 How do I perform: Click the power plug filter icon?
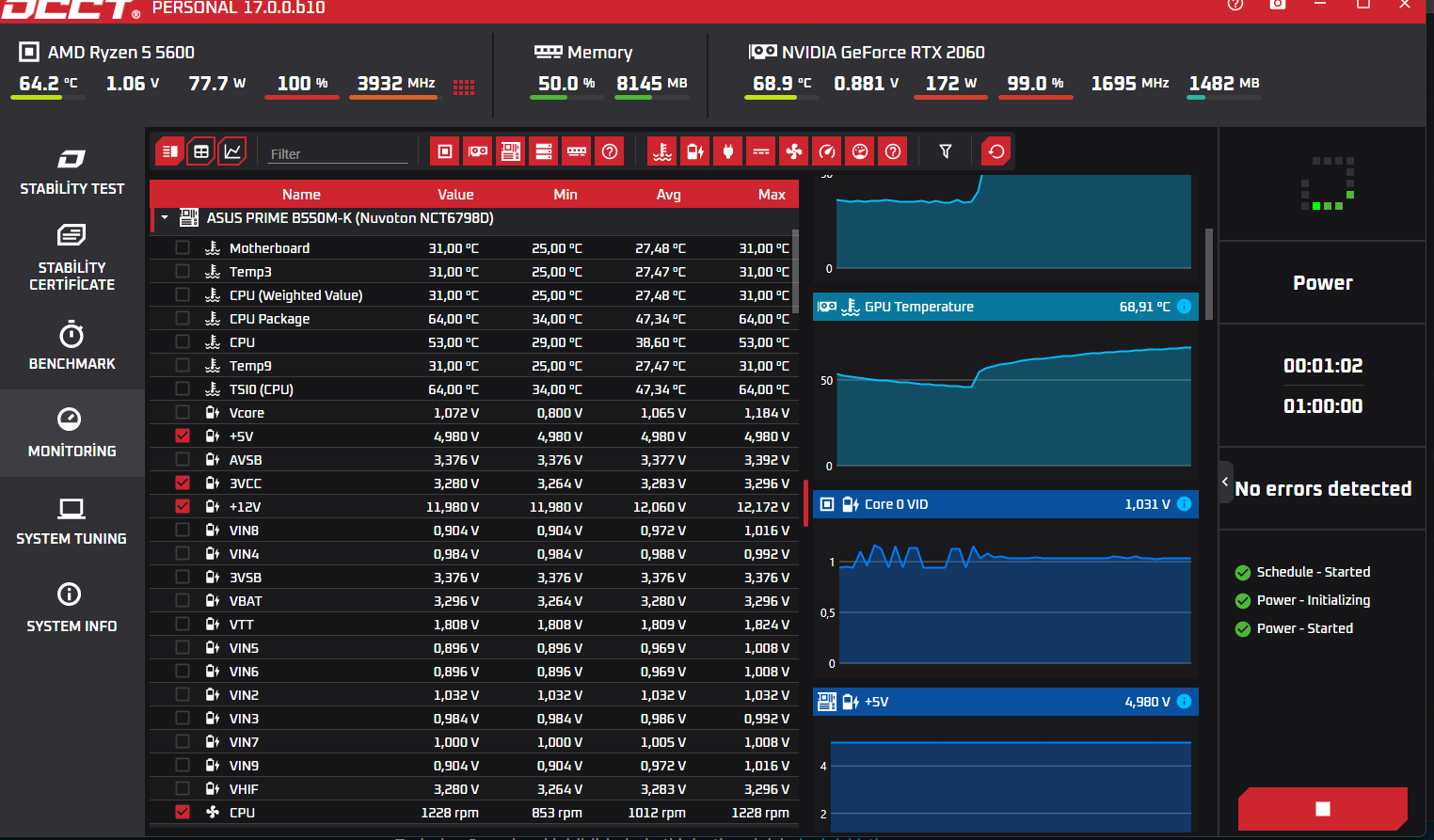point(728,151)
